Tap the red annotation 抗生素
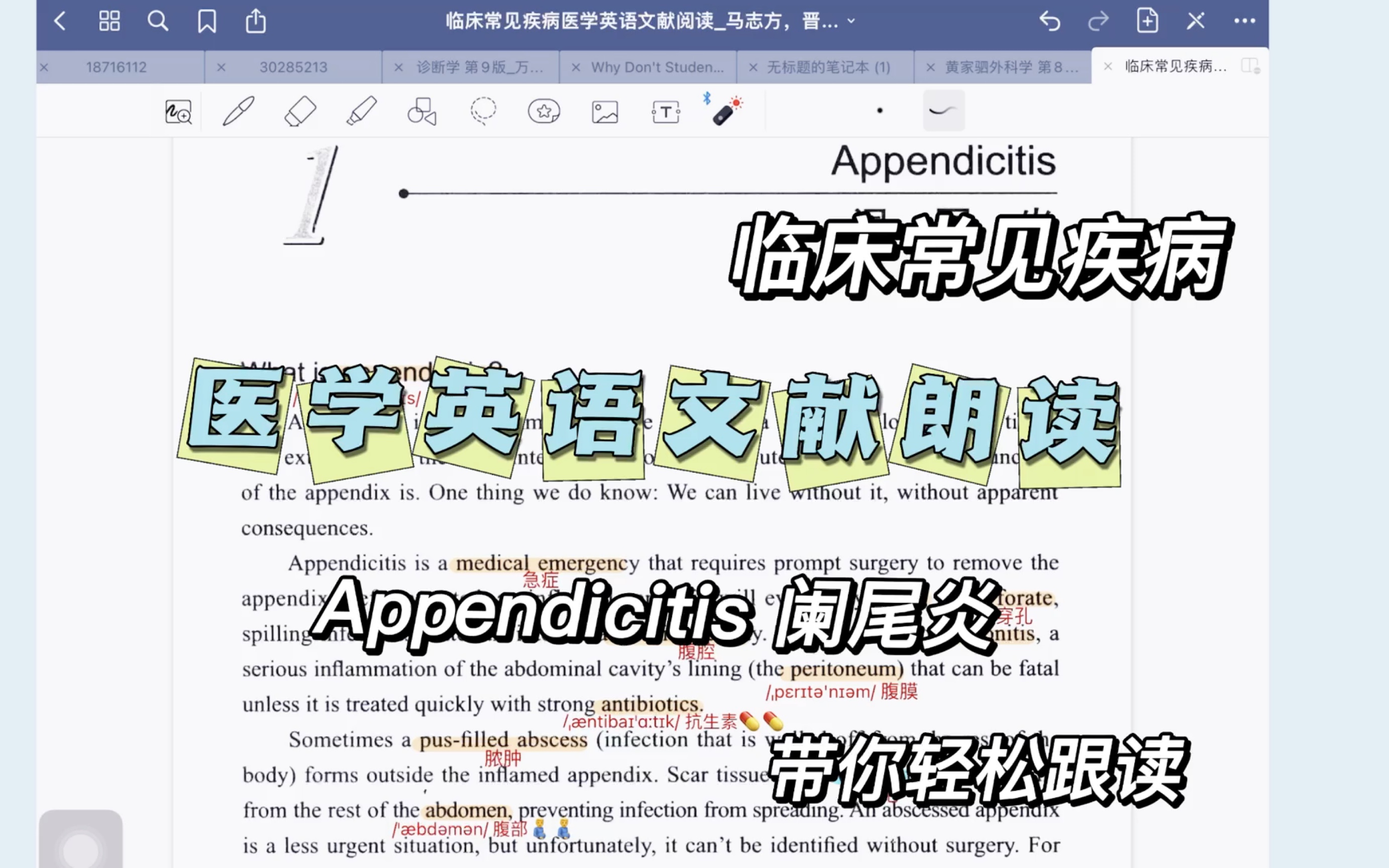Screen dimensions: 1389x868 (x=710, y=721)
